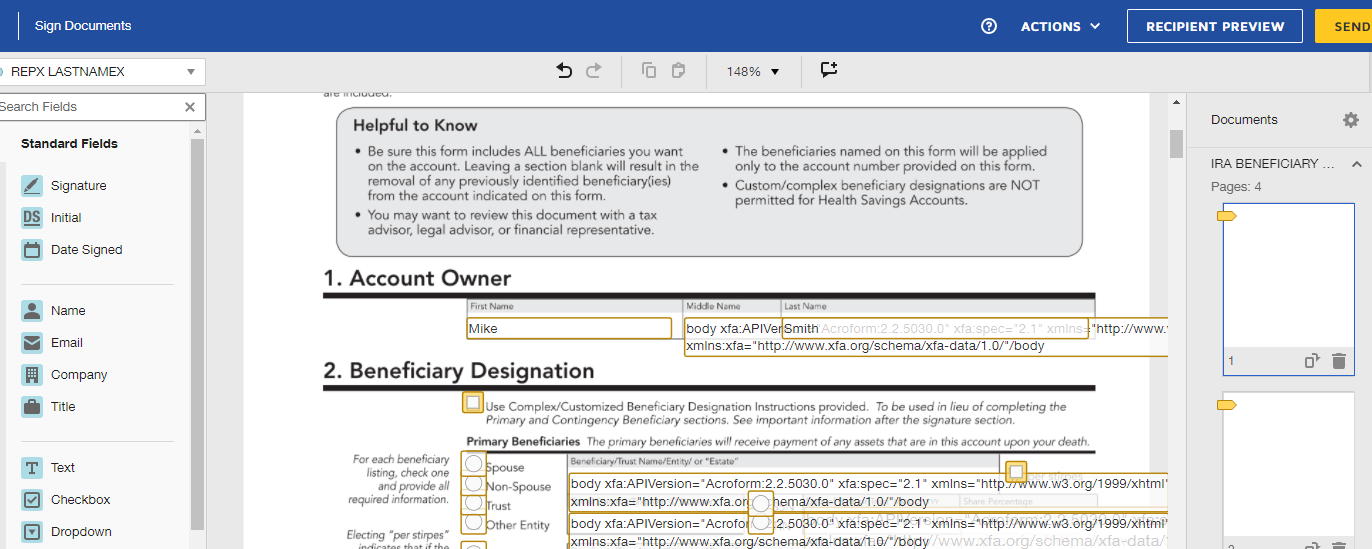Click the yellow tag marker on page 2 thumbnail

(1226, 404)
